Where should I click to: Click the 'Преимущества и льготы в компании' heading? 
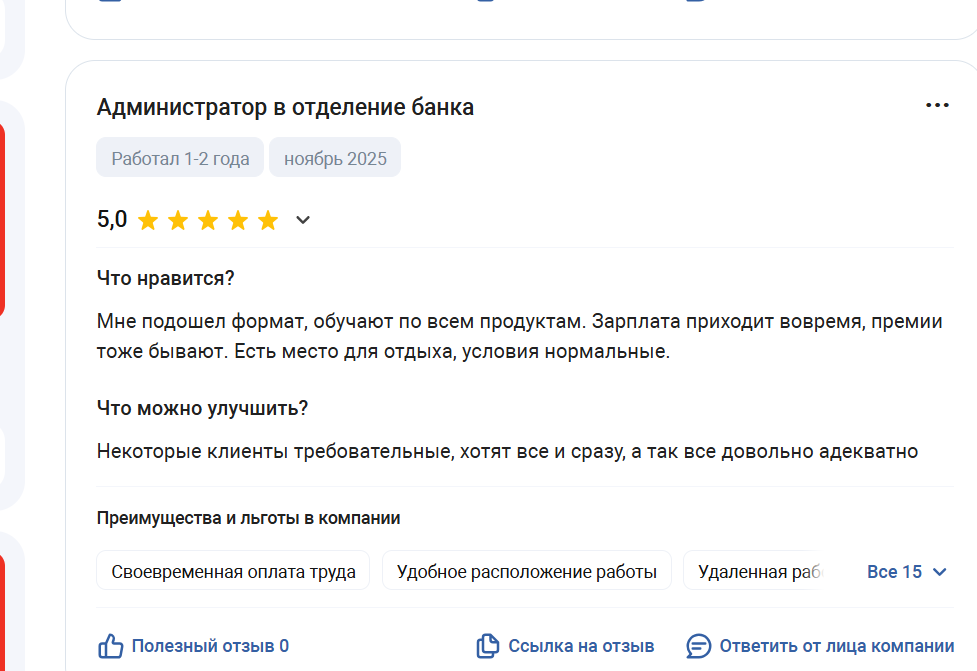tap(249, 518)
